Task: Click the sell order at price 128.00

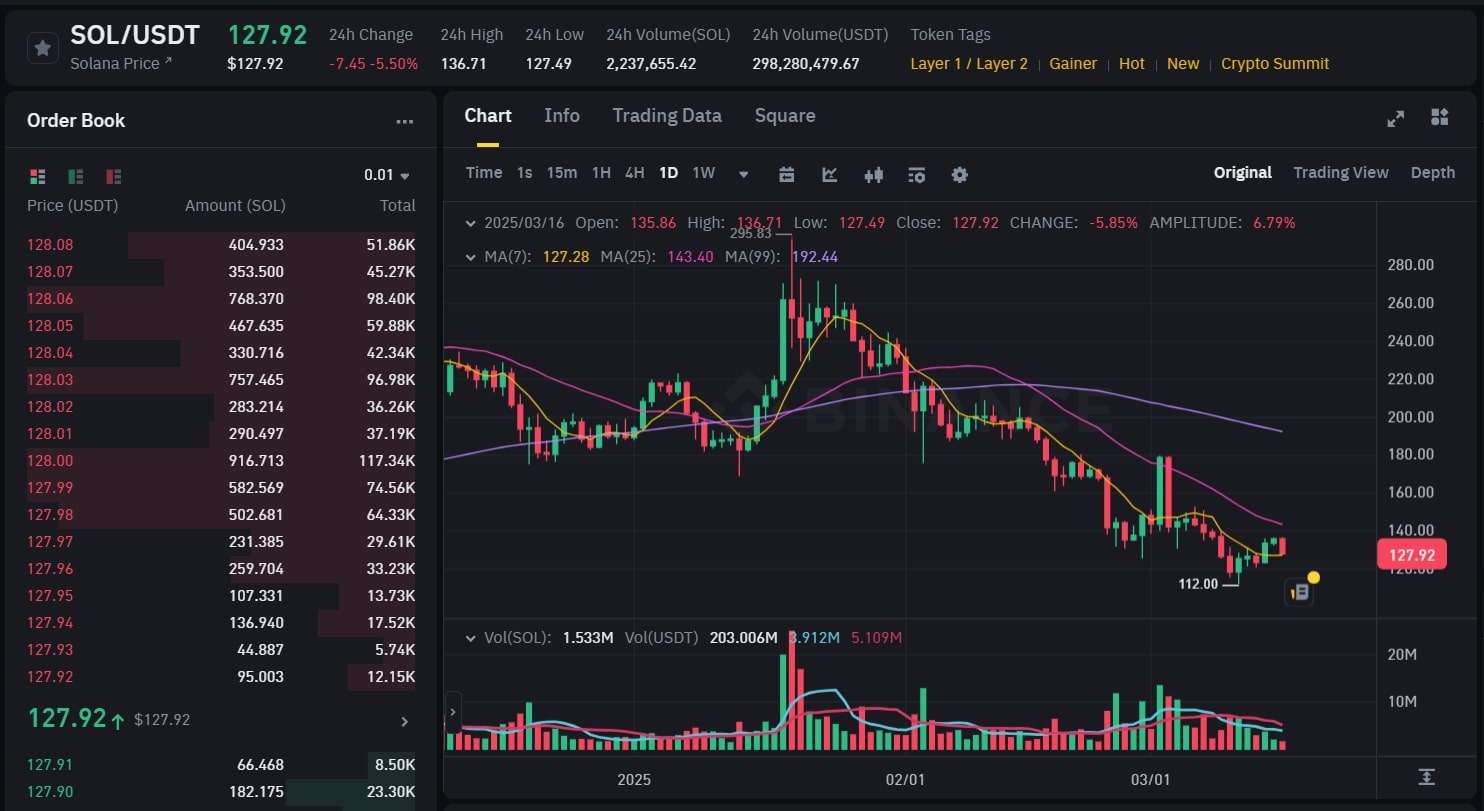Action: [x=221, y=461]
